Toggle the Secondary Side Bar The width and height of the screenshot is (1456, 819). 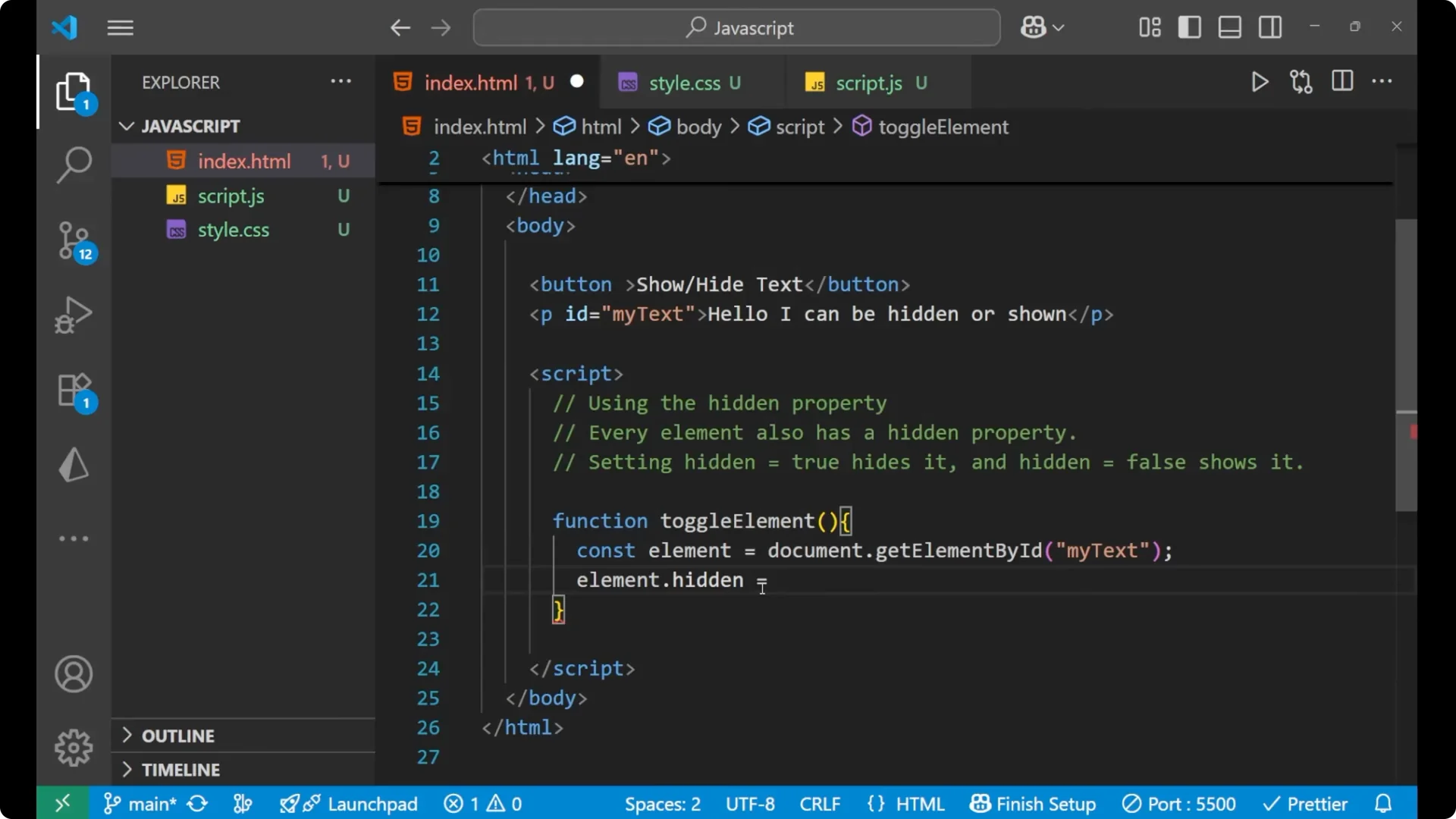point(1270,27)
